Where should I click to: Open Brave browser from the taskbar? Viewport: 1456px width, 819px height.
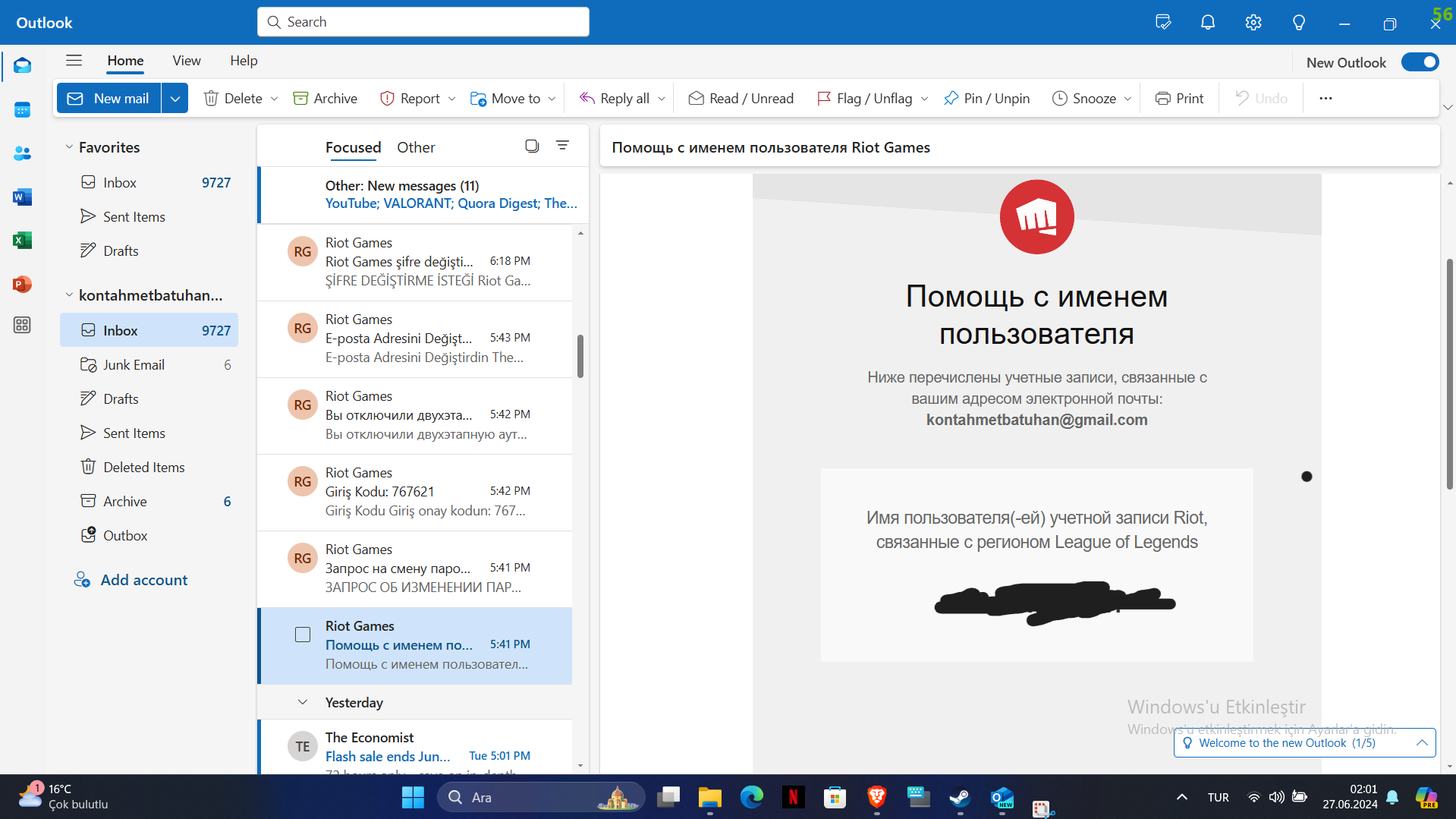[876, 797]
